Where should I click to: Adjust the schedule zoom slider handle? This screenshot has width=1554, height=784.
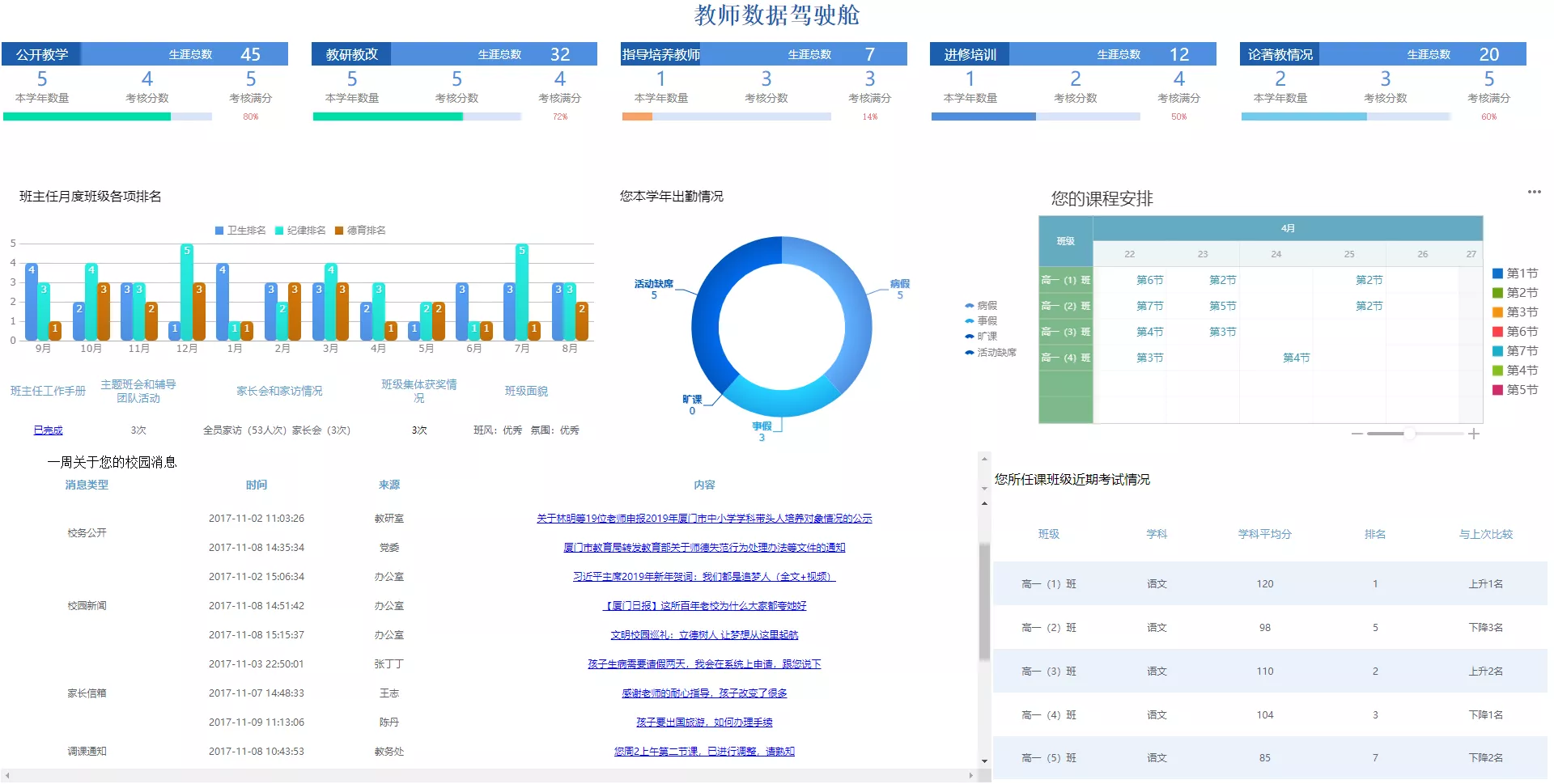1410,434
